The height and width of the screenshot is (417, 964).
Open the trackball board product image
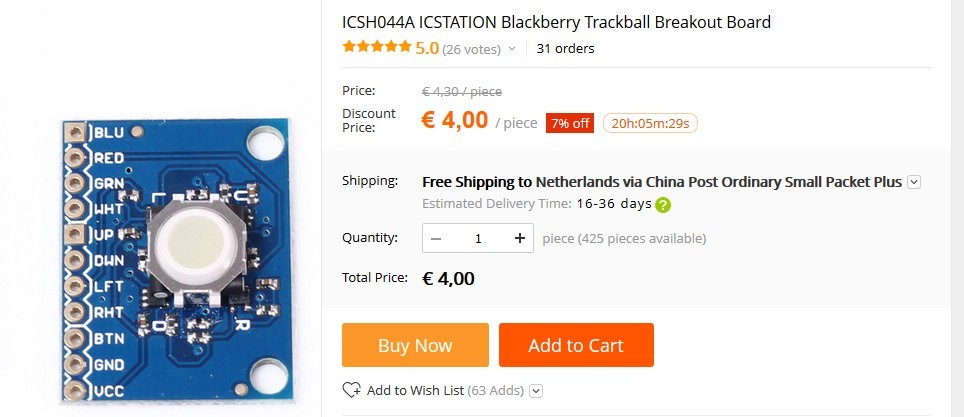point(178,260)
